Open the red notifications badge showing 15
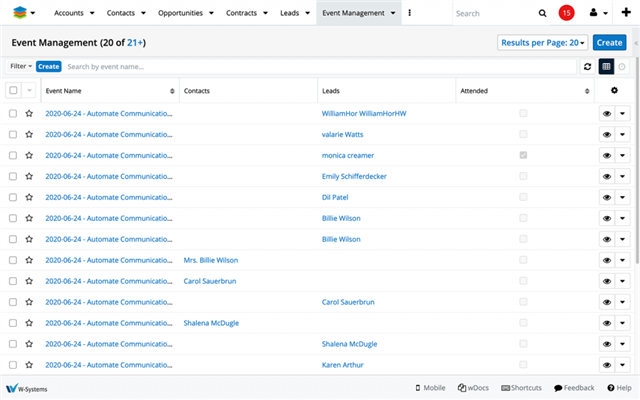Screen dimensions: 640x400 [x=566, y=13]
